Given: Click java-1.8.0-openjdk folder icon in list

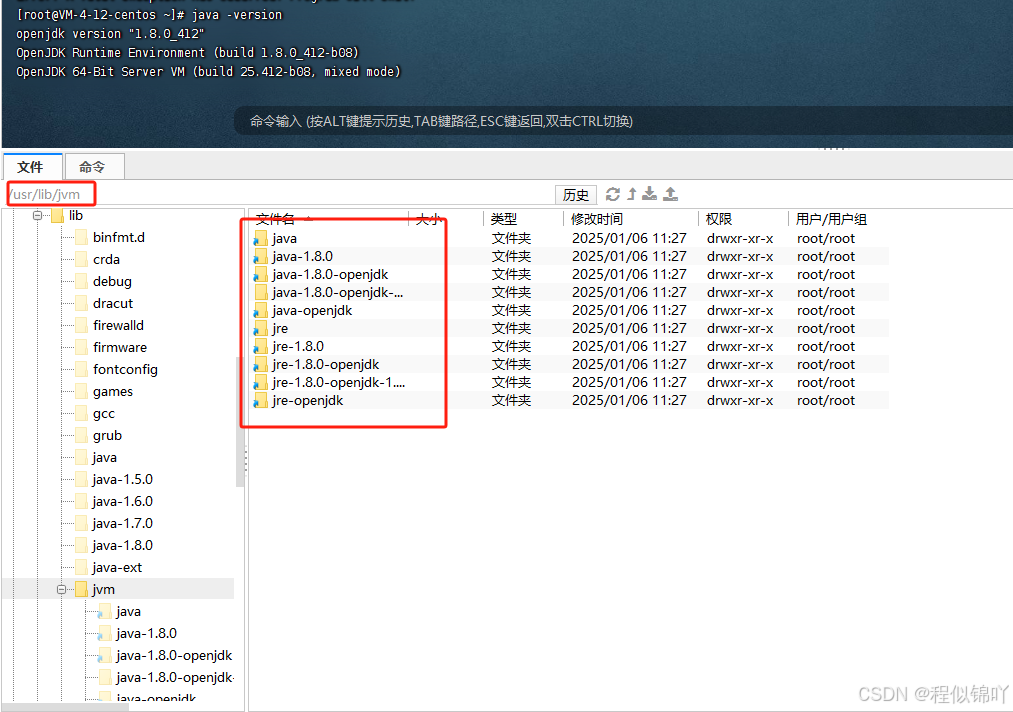Looking at the screenshot, I should click(261, 275).
